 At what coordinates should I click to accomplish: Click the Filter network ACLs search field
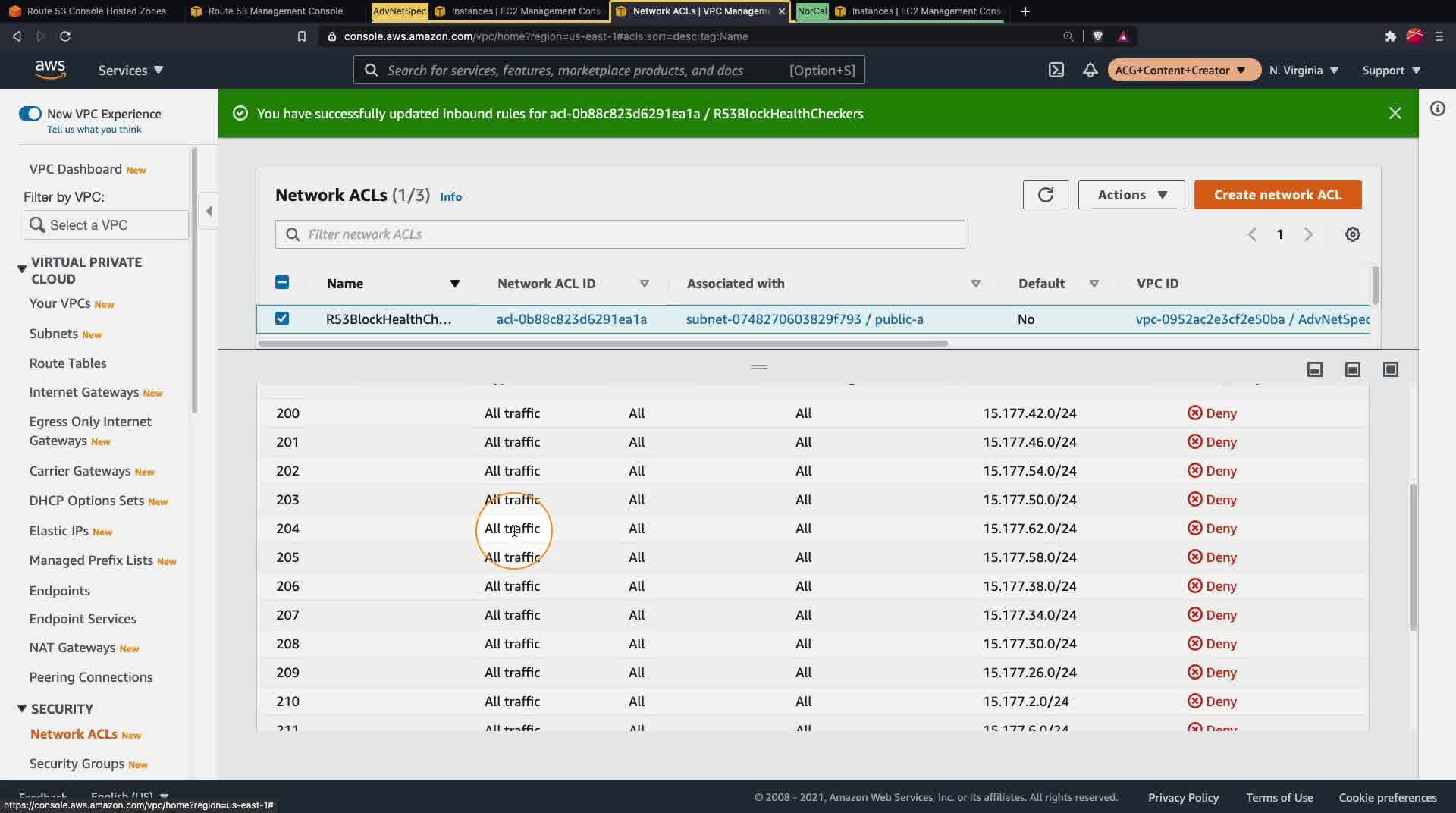pyautogui.click(x=620, y=234)
